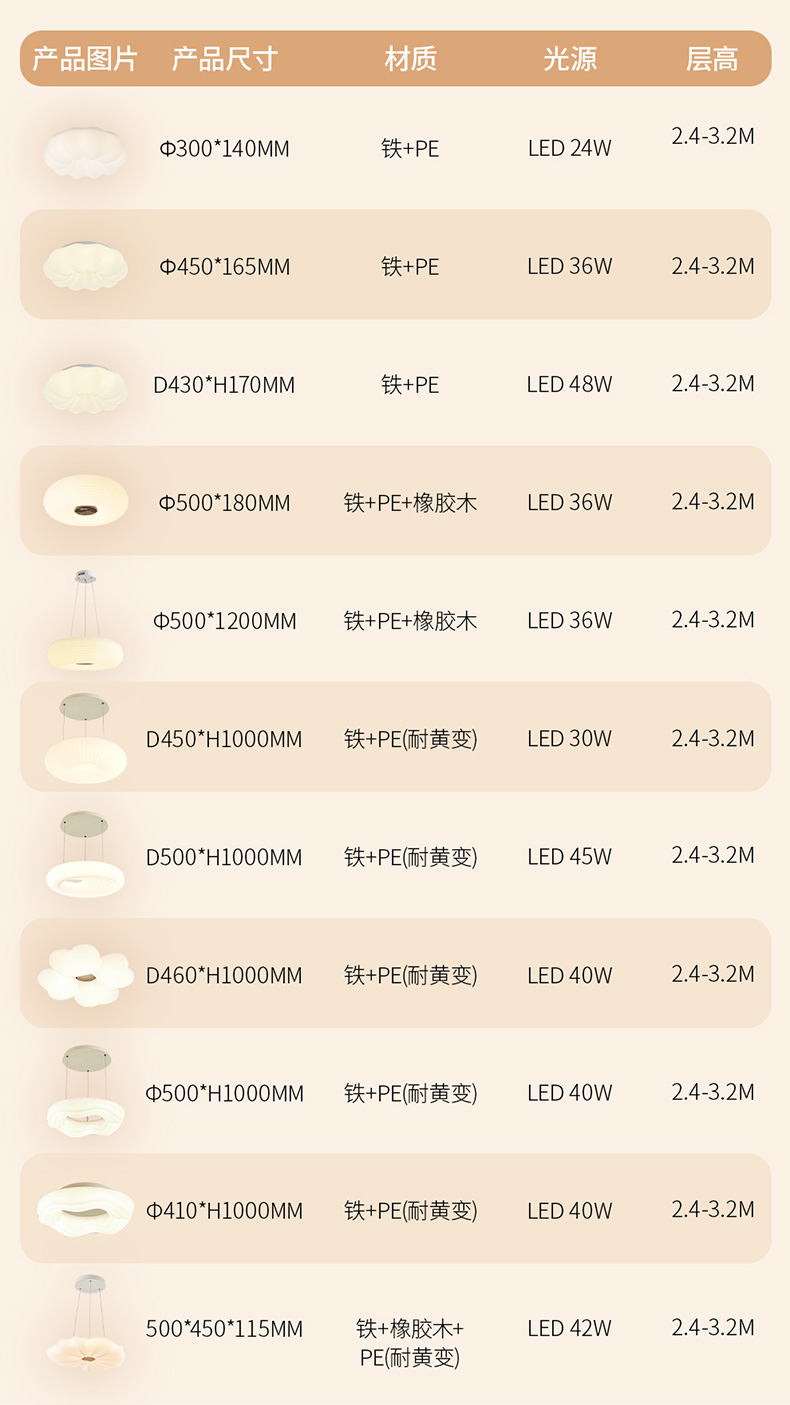Screen dimensions: 790x1405
Task: Select the 产品尺寸 header label
Action: pos(224,59)
